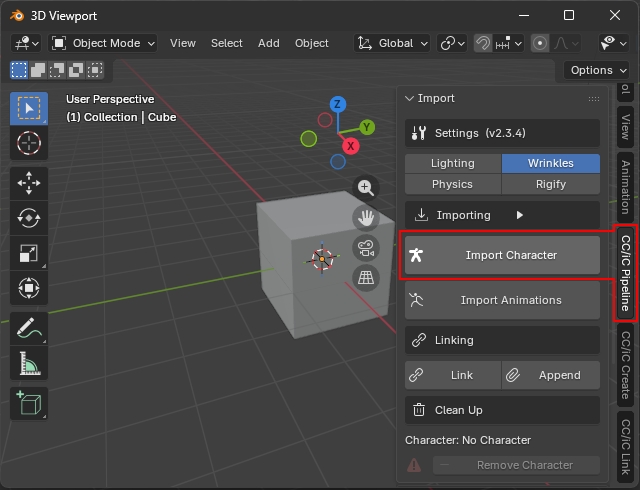Select the Select Box tool
Viewport: 640px width, 490px height.
click(x=29, y=108)
